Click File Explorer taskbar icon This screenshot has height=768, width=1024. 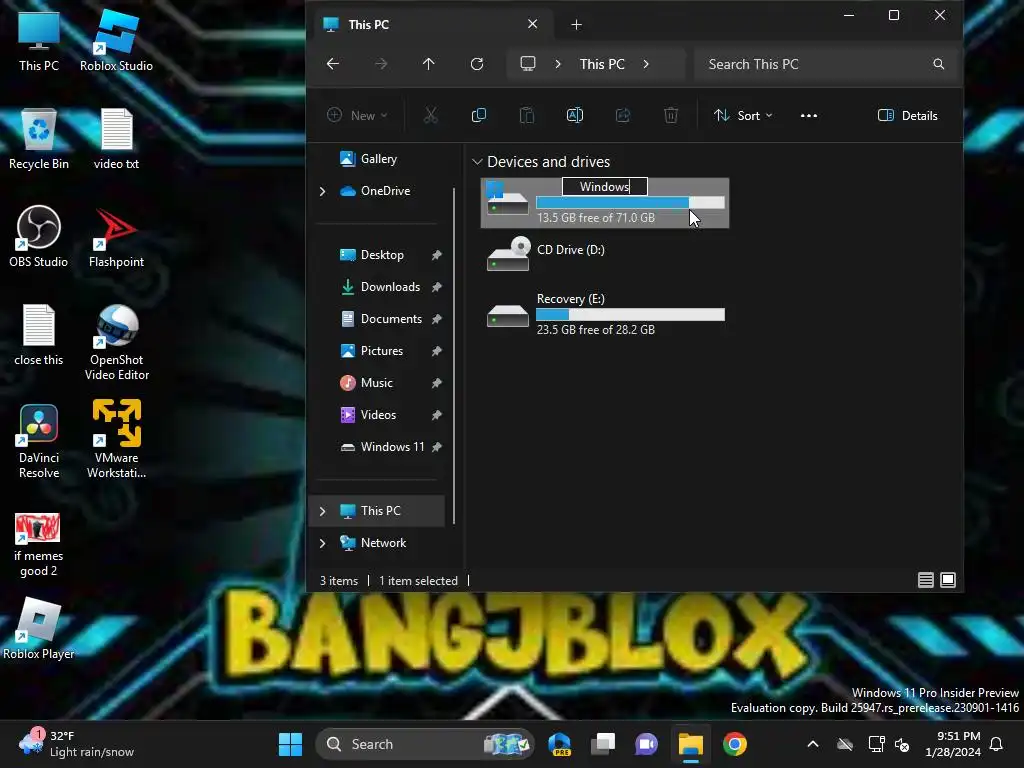point(690,744)
